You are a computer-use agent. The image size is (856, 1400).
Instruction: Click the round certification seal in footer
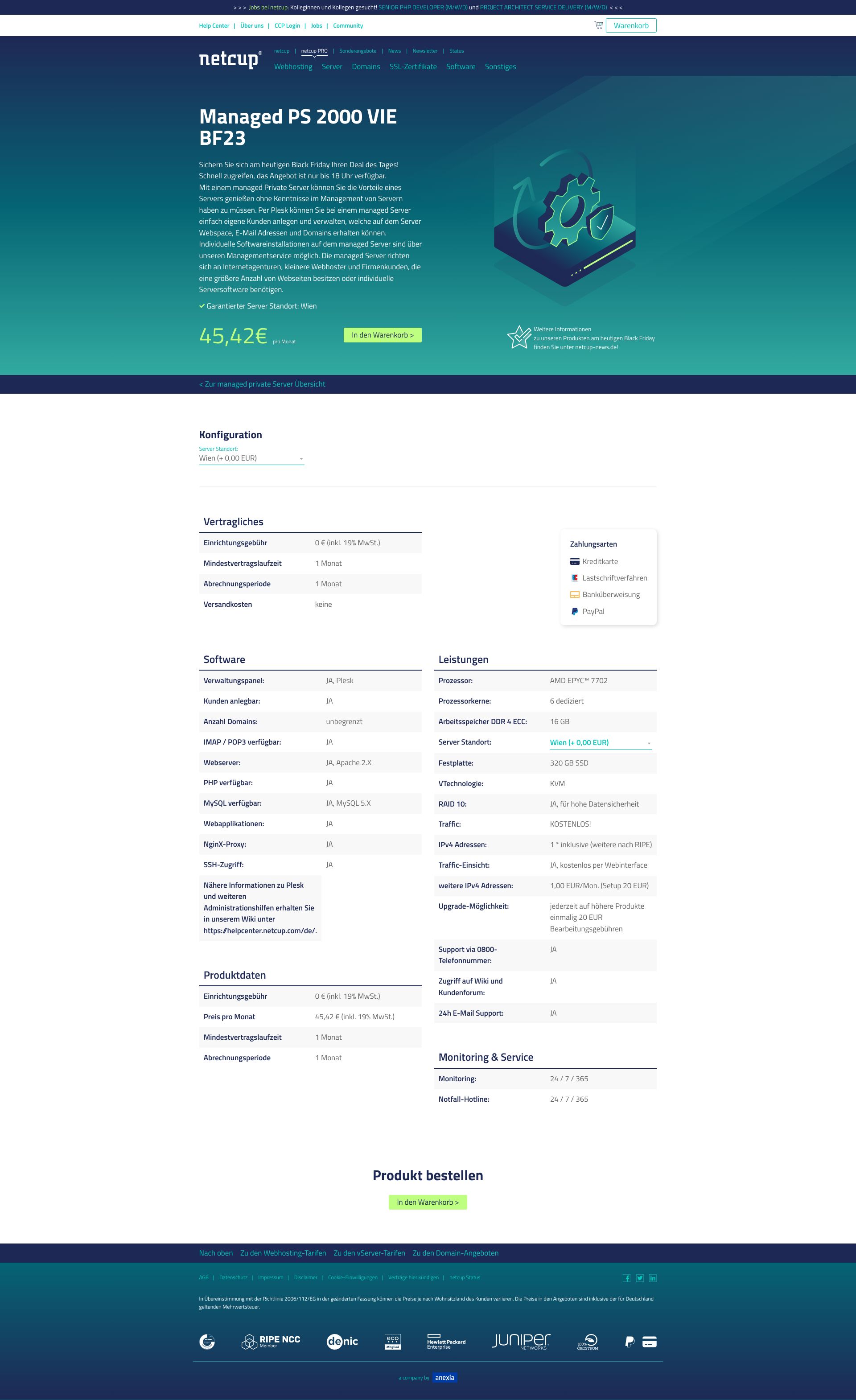coord(207,1342)
